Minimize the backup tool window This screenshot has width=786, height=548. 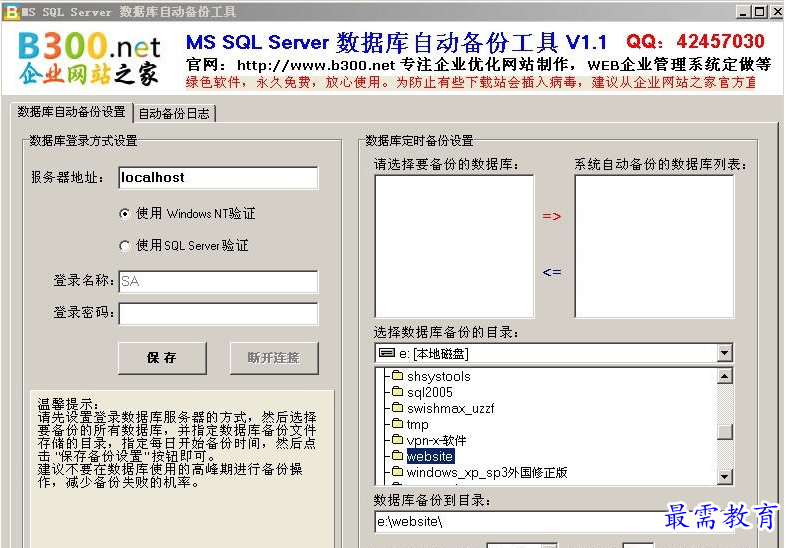(743, 12)
